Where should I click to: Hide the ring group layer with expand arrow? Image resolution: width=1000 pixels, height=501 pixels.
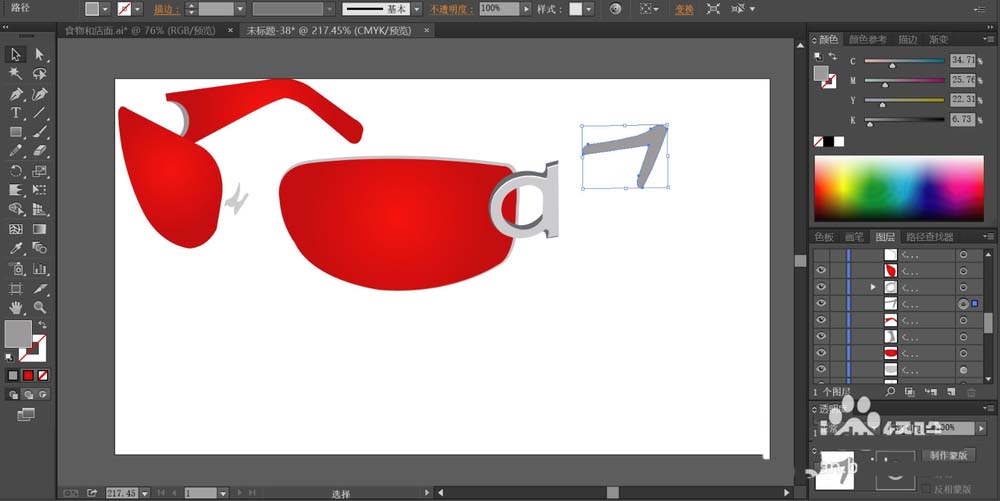tap(821, 287)
